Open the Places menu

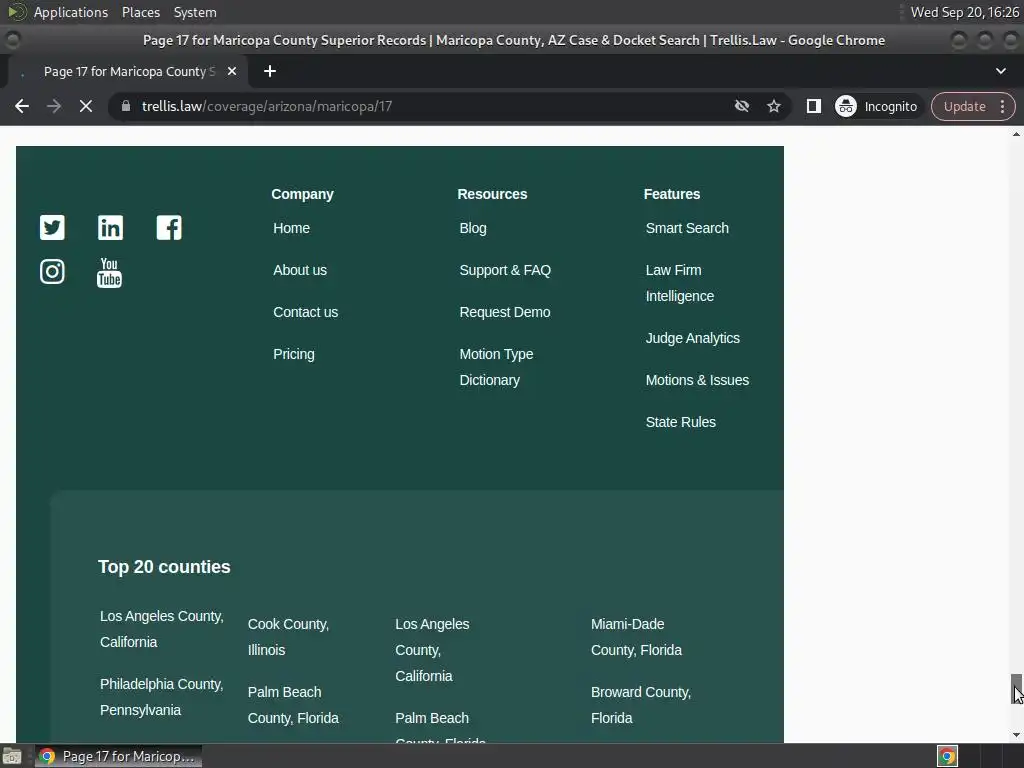[x=140, y=12]
